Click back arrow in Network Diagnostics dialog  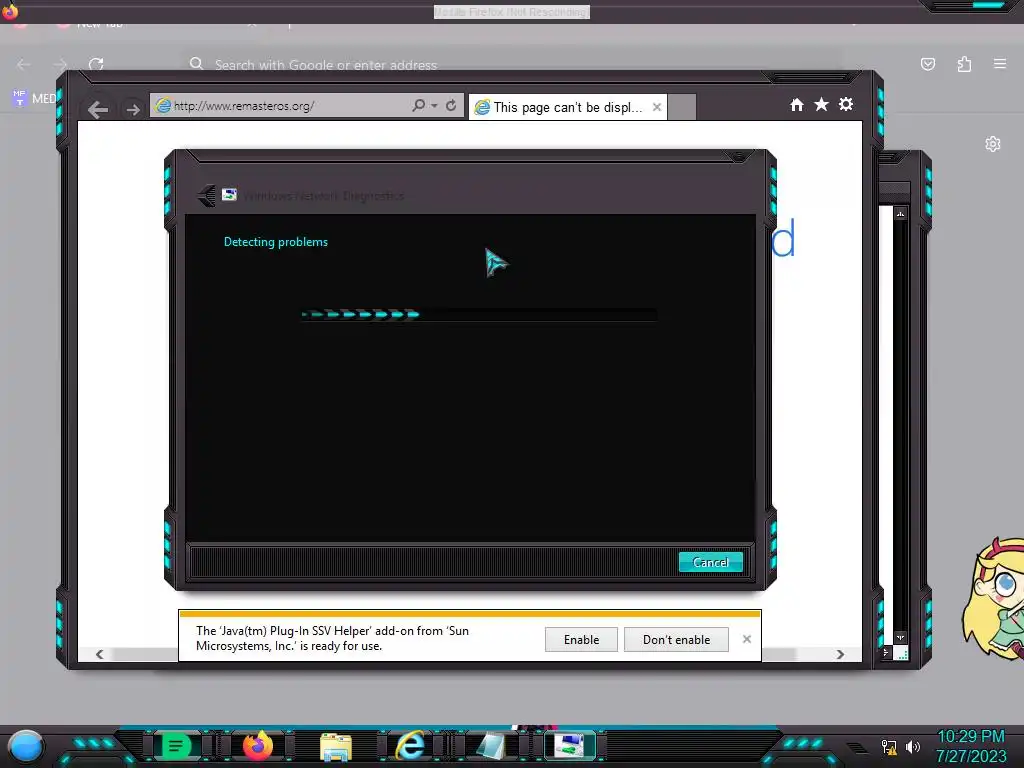[206, 195]
